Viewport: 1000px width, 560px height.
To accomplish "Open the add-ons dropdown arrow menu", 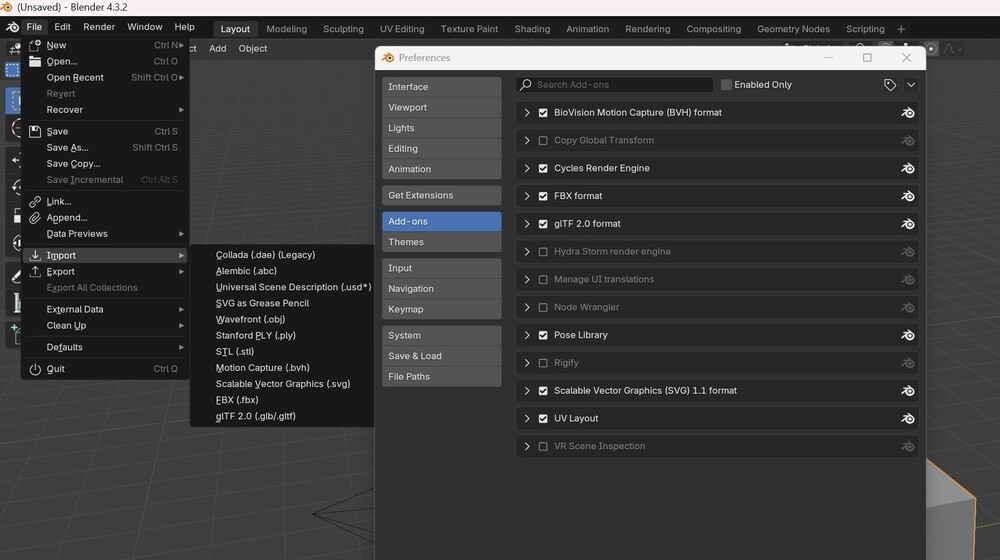I will pos(911,85).
